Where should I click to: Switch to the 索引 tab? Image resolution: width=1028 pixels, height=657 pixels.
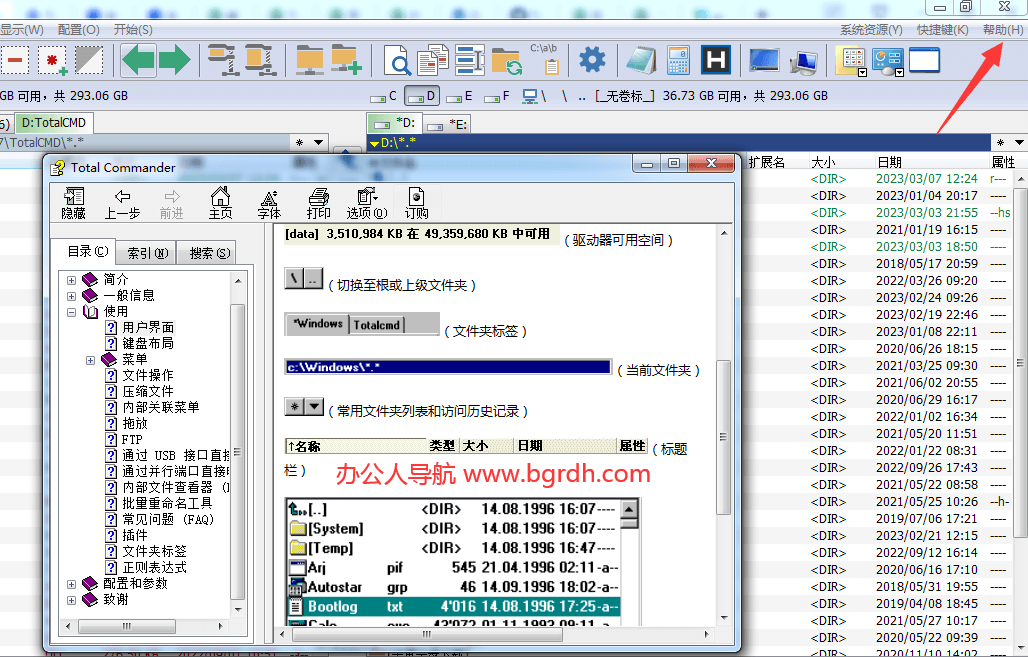point(146,253)
